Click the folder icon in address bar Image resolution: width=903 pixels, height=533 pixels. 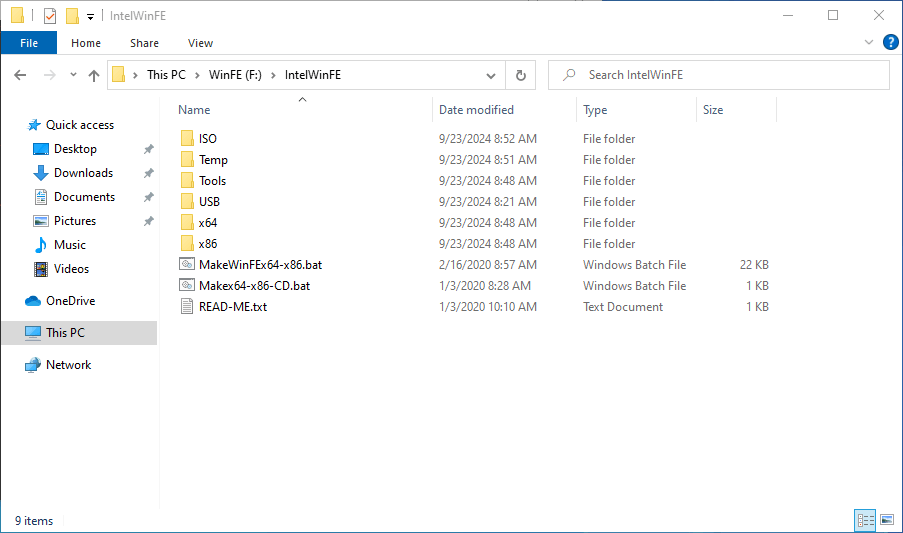coord(119,75)
